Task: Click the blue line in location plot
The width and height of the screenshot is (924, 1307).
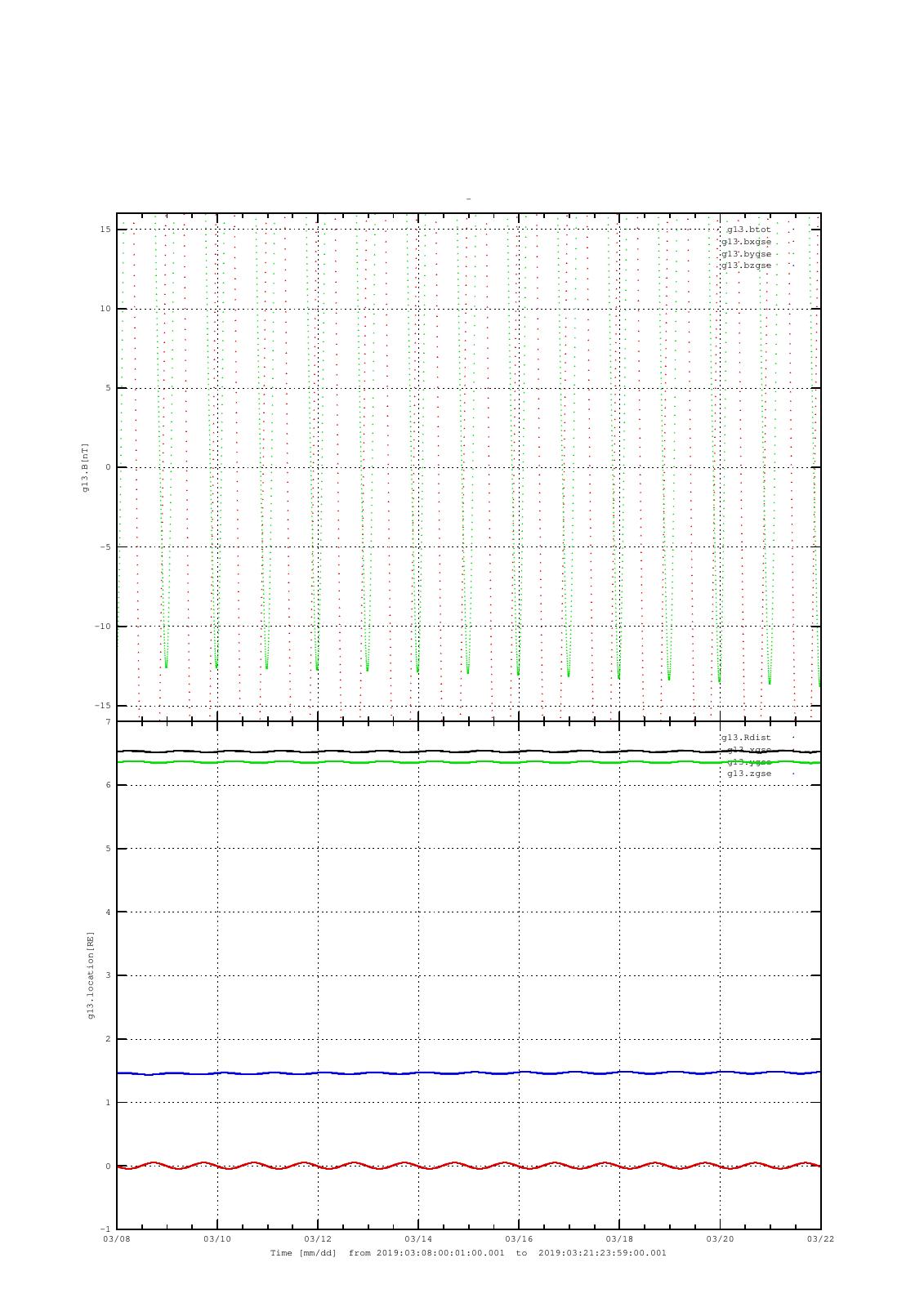Action: tap(408, 1073)
